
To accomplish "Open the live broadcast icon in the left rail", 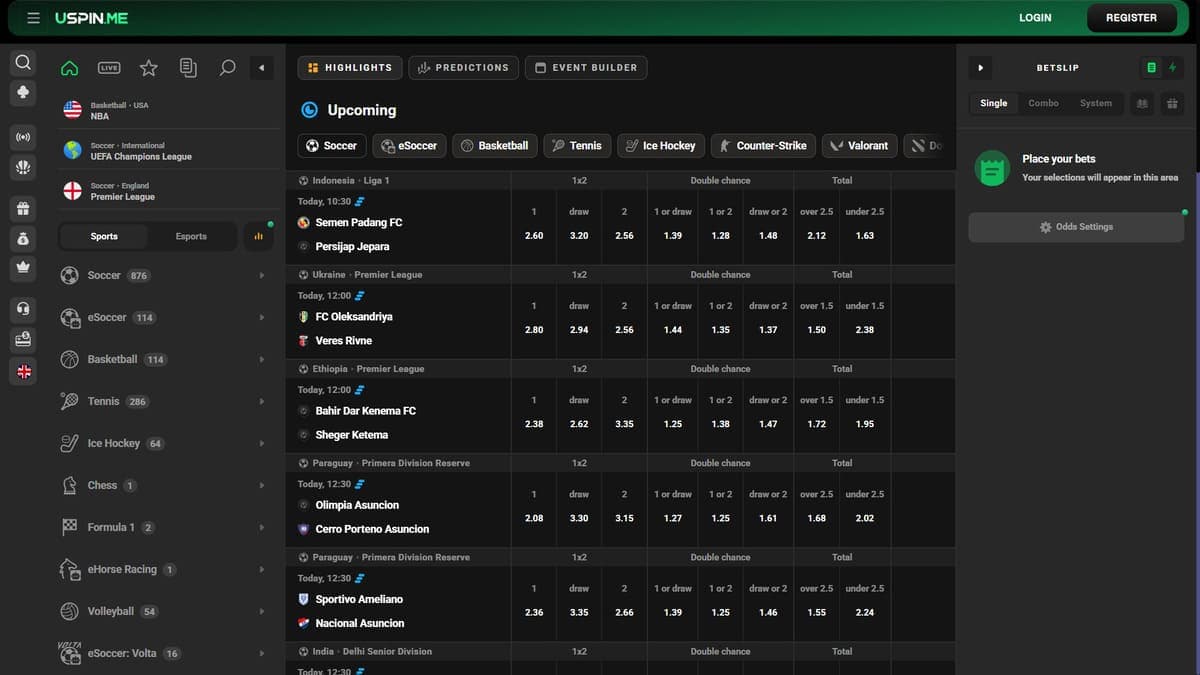I will click(x=24, y=136).
